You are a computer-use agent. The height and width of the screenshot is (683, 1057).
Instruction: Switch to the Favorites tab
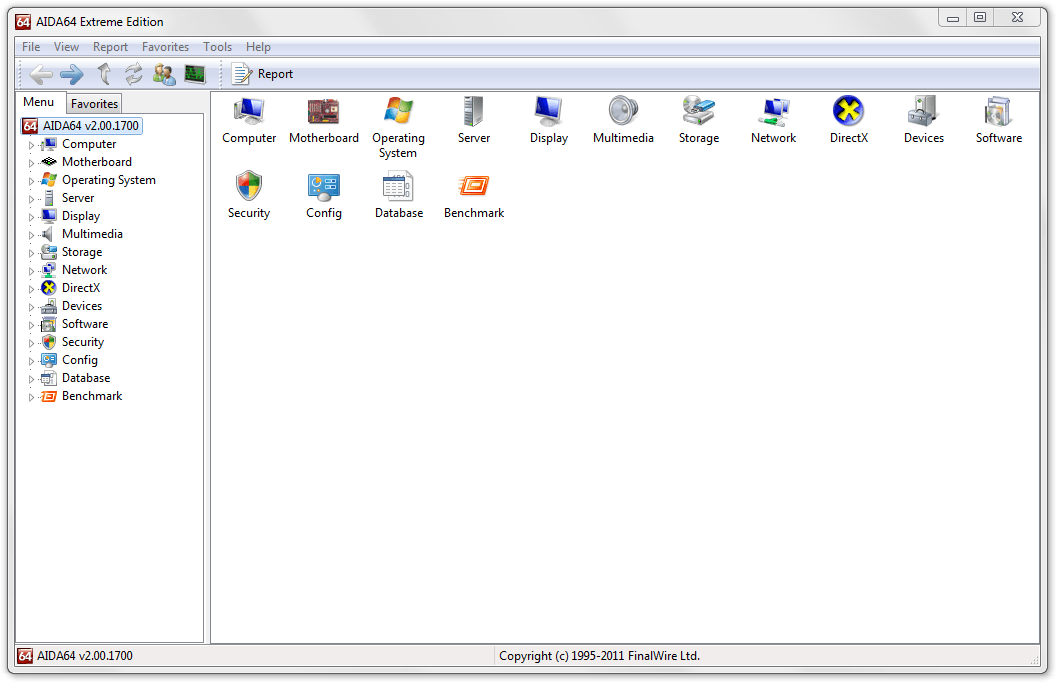coord(94,104)
